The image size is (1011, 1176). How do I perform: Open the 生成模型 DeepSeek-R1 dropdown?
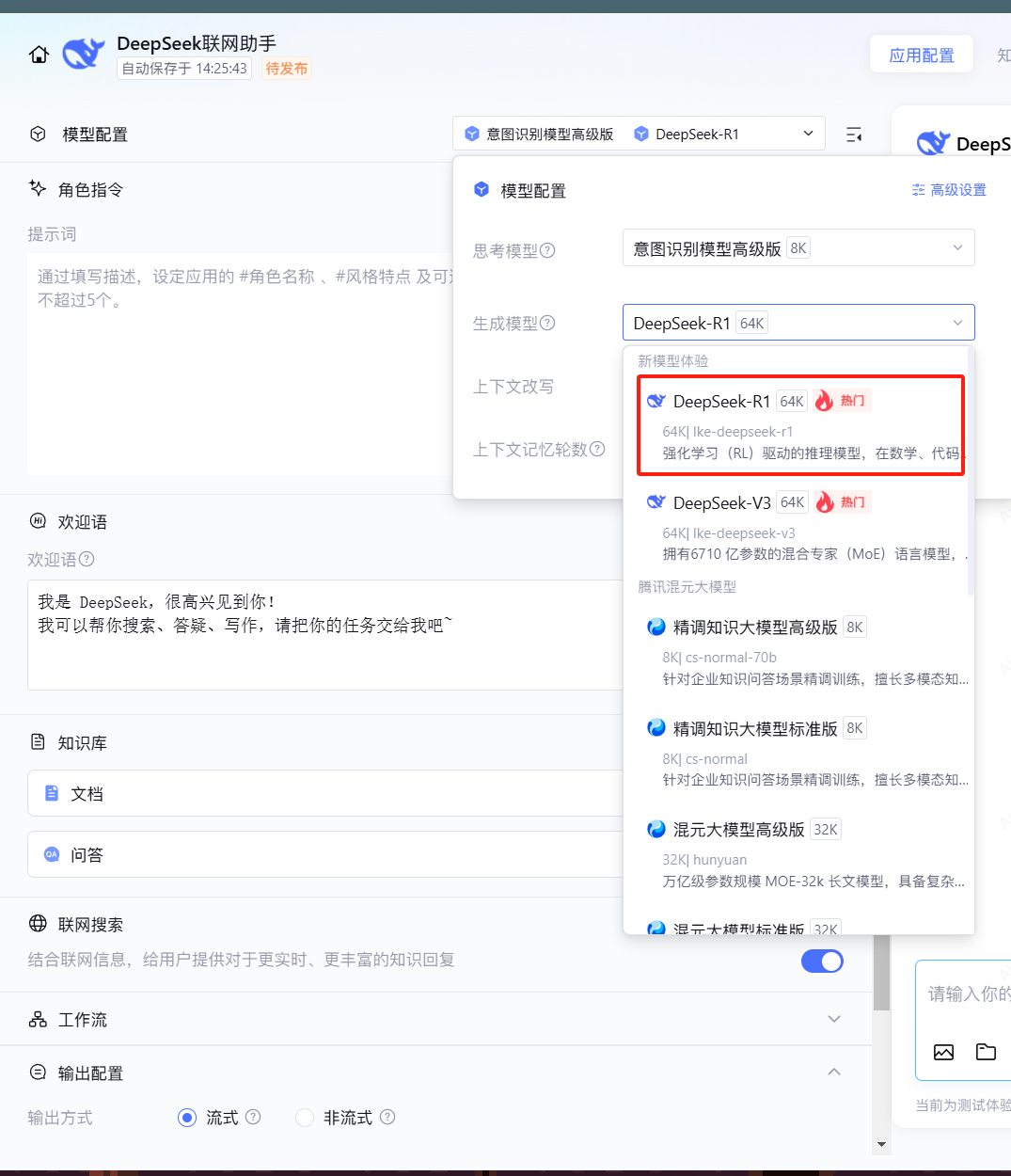[798, 323]
